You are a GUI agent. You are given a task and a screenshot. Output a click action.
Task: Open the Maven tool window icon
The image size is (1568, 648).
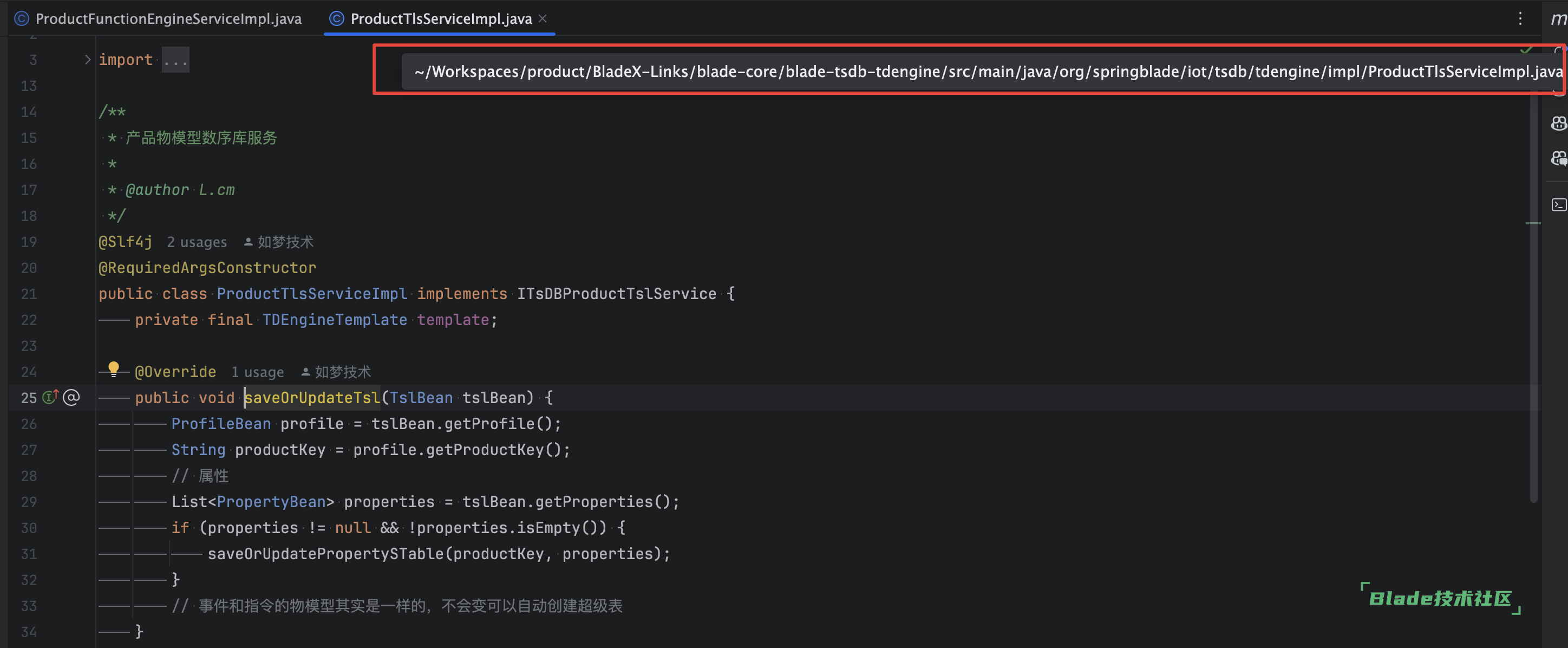coord(1558,19)
